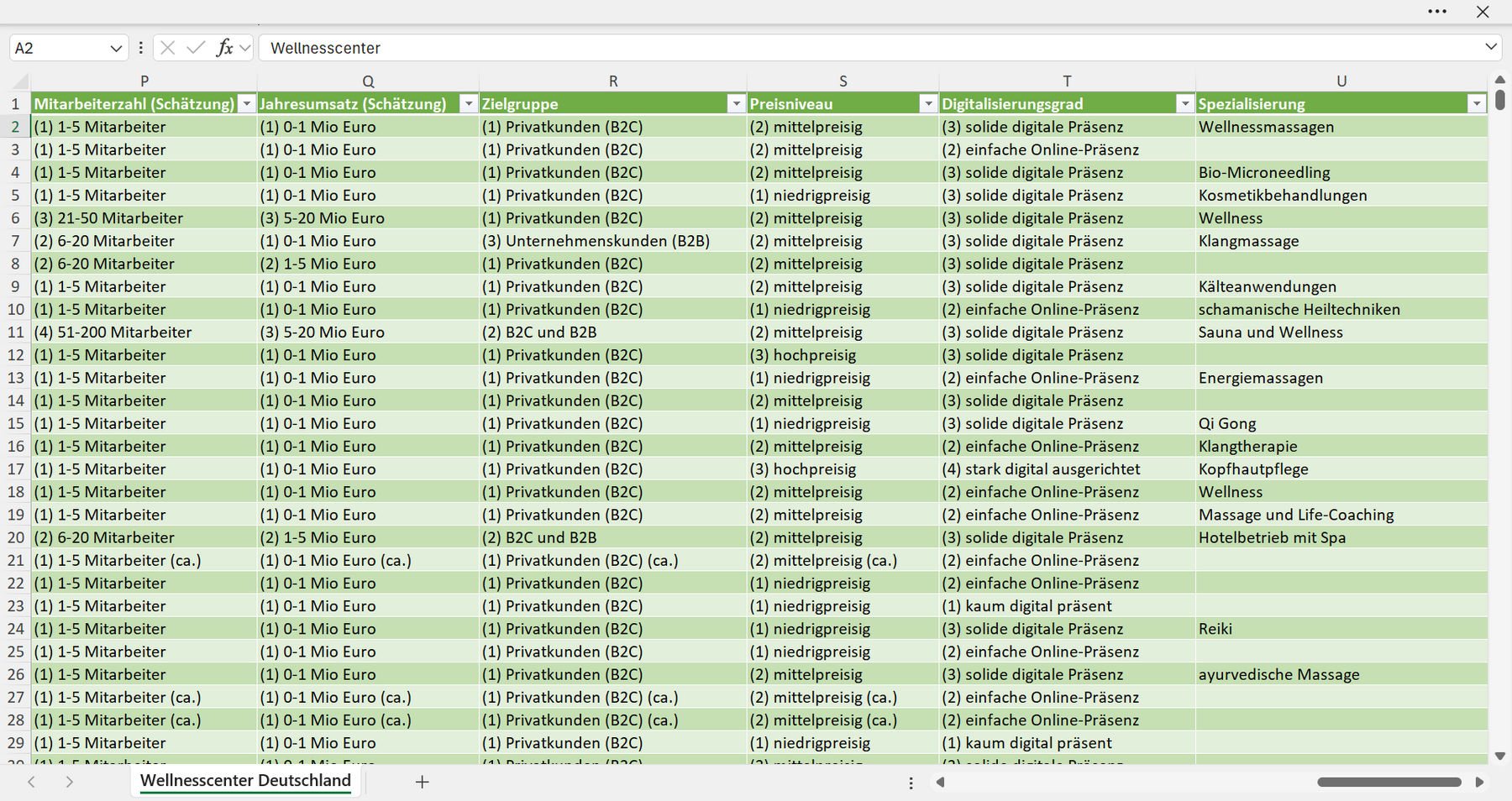The image size is (1512, 801).
Task: Select column P header
Action: pos(144,81)
